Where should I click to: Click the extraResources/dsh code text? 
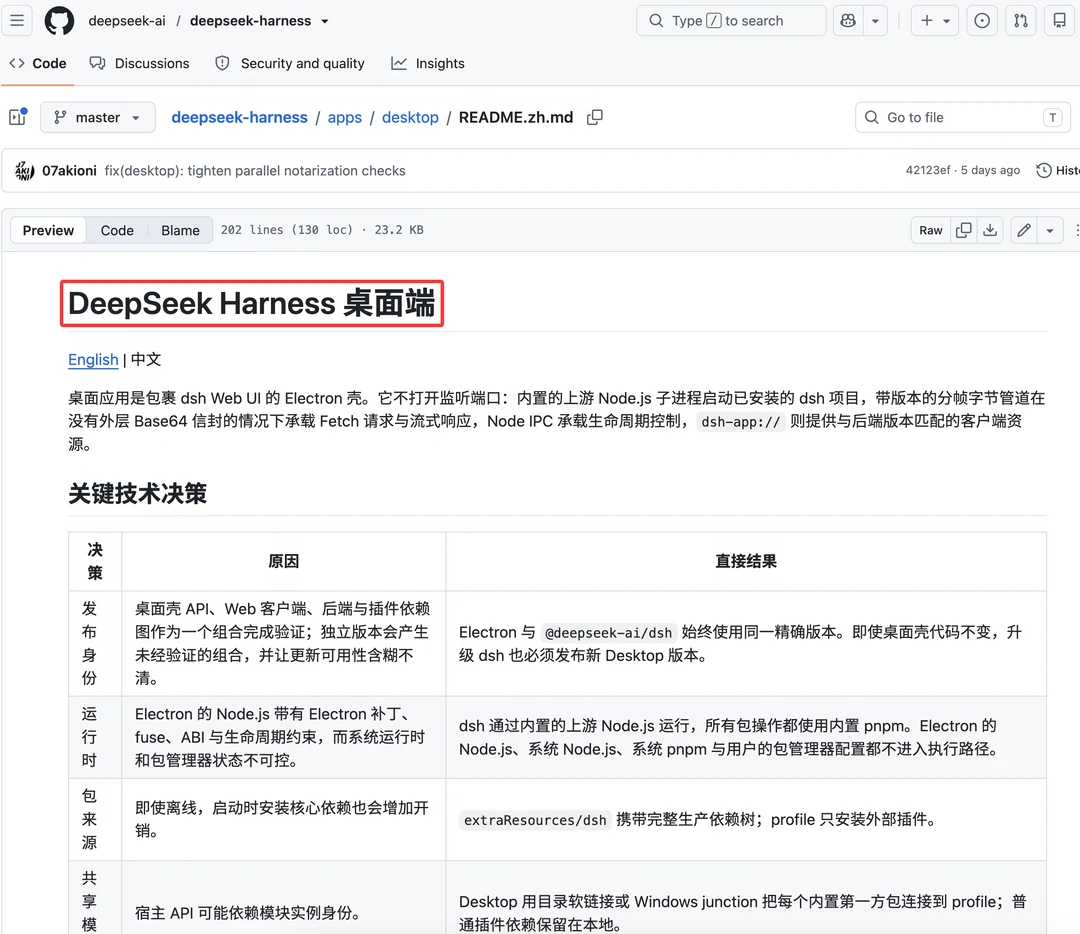pos(534,820)
